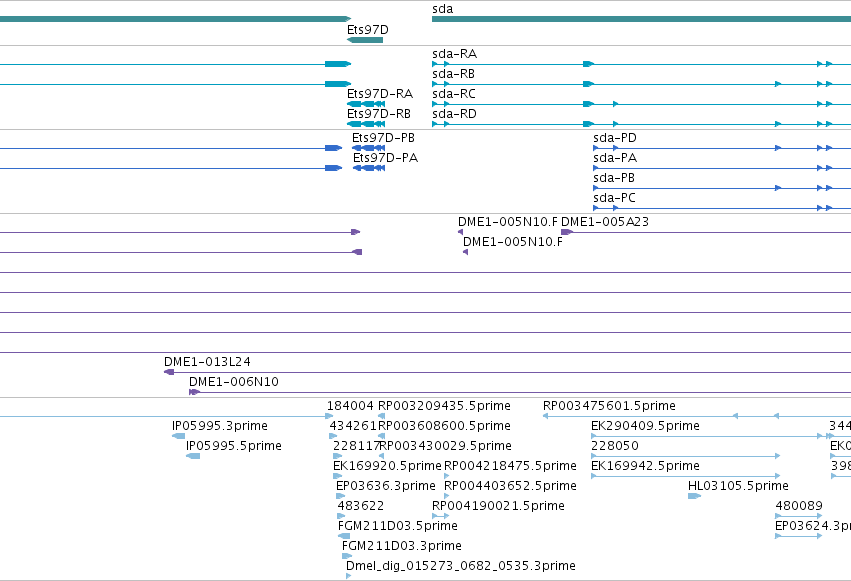Click the 483622 EST label
851x581 pixels.
361,506
